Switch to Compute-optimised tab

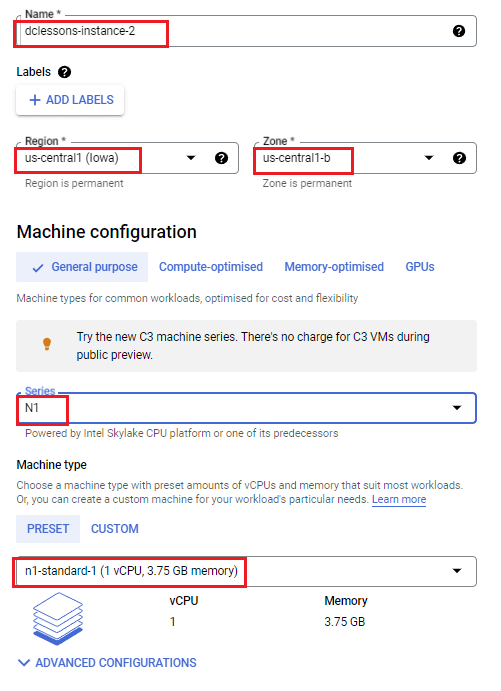coord(211,267)
